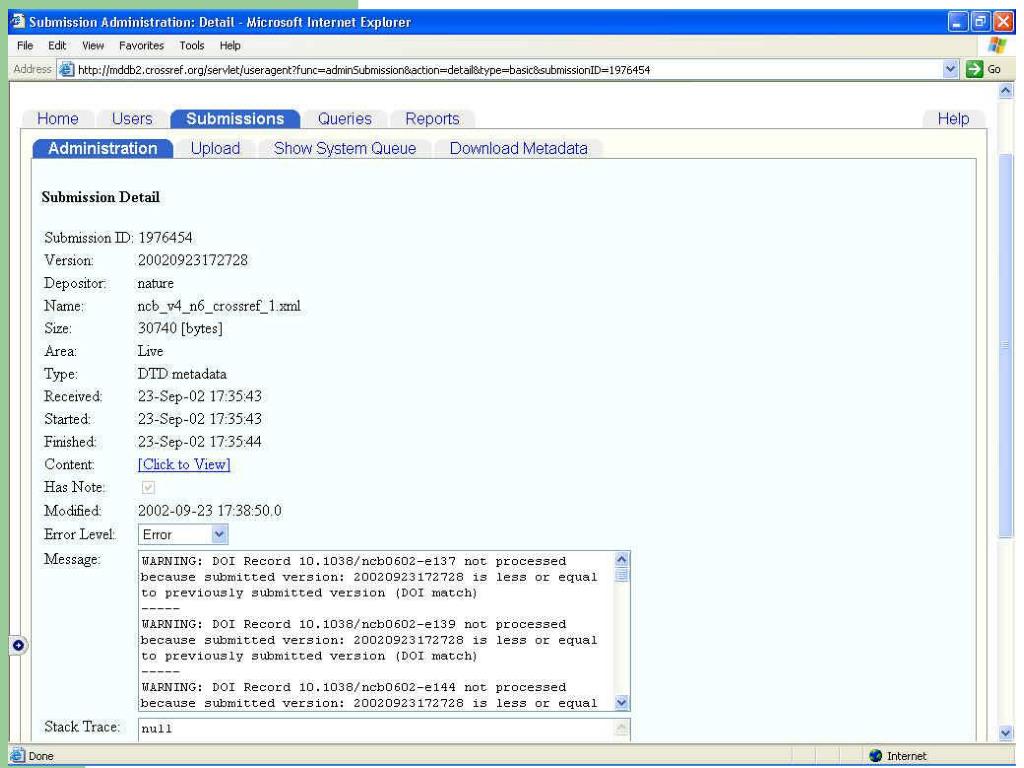Click the page icon beside Done in the status bar

pyautogui.click(x=18, y=756)
